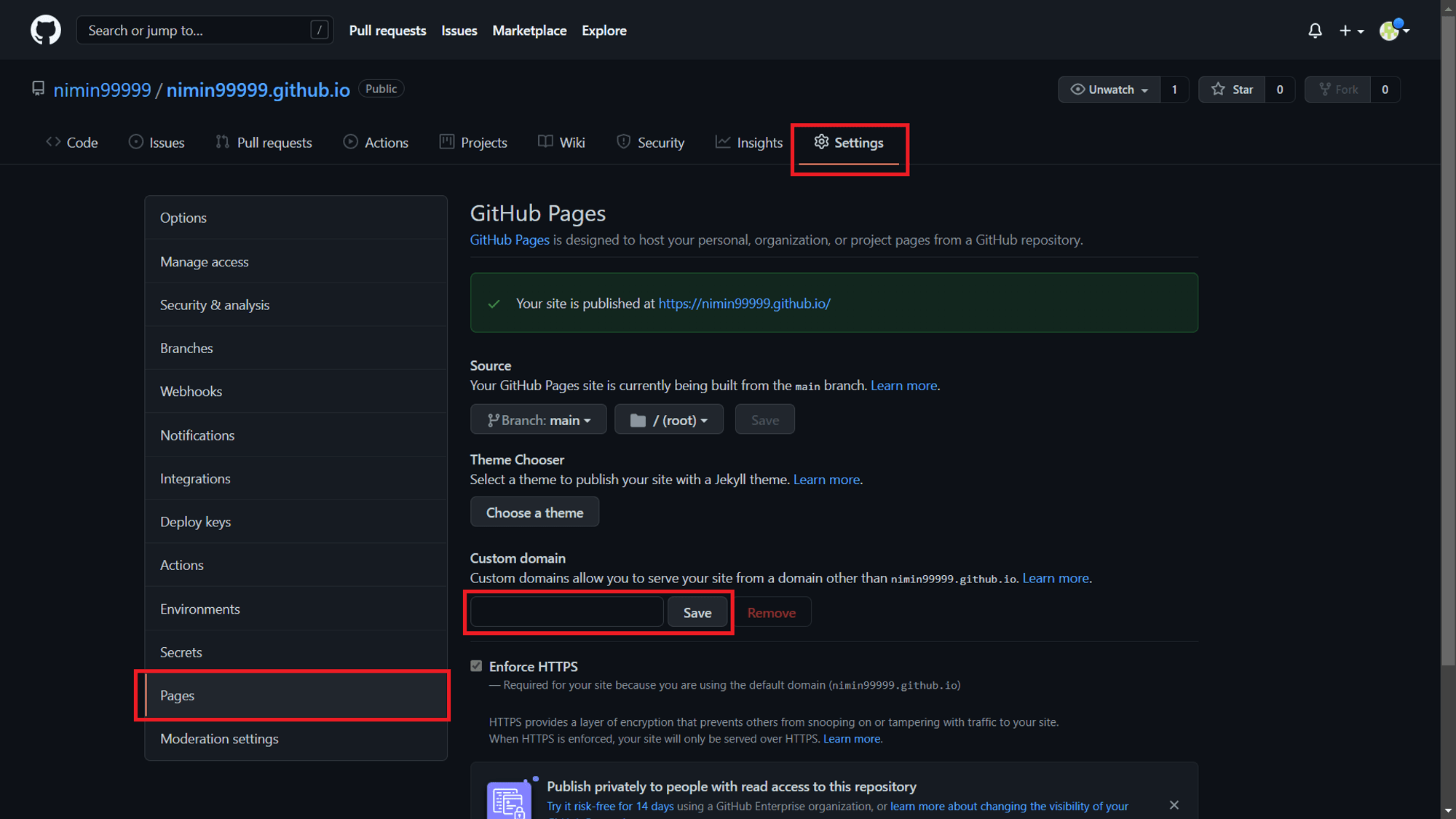Click the slash shortcut icon in the search box

click(x=319, y=30)
